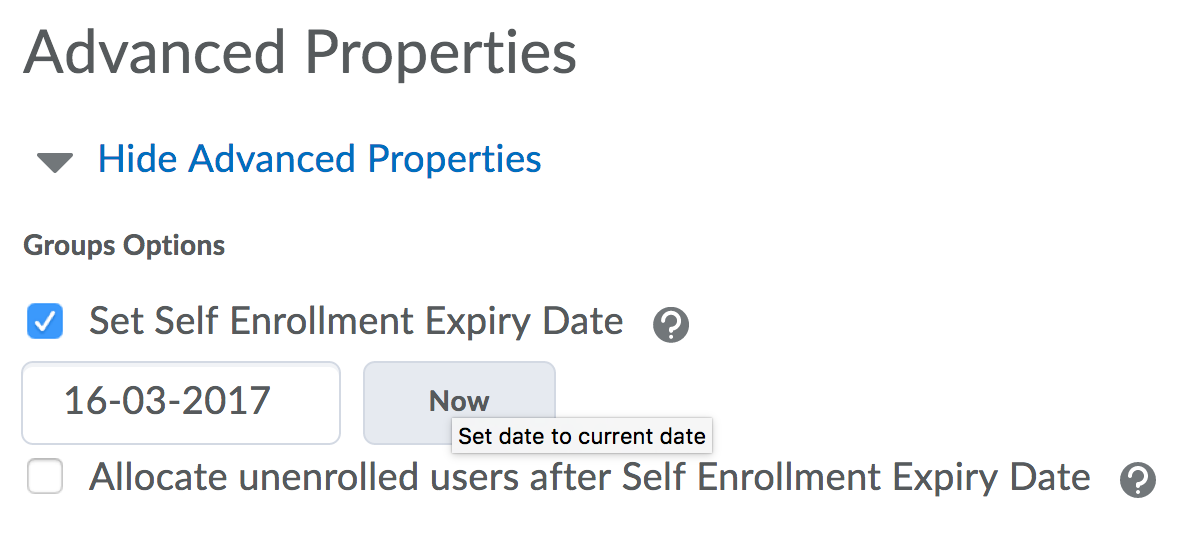
Task: Click the 16-03-2017 expiry date field
Action: [180, 402]
